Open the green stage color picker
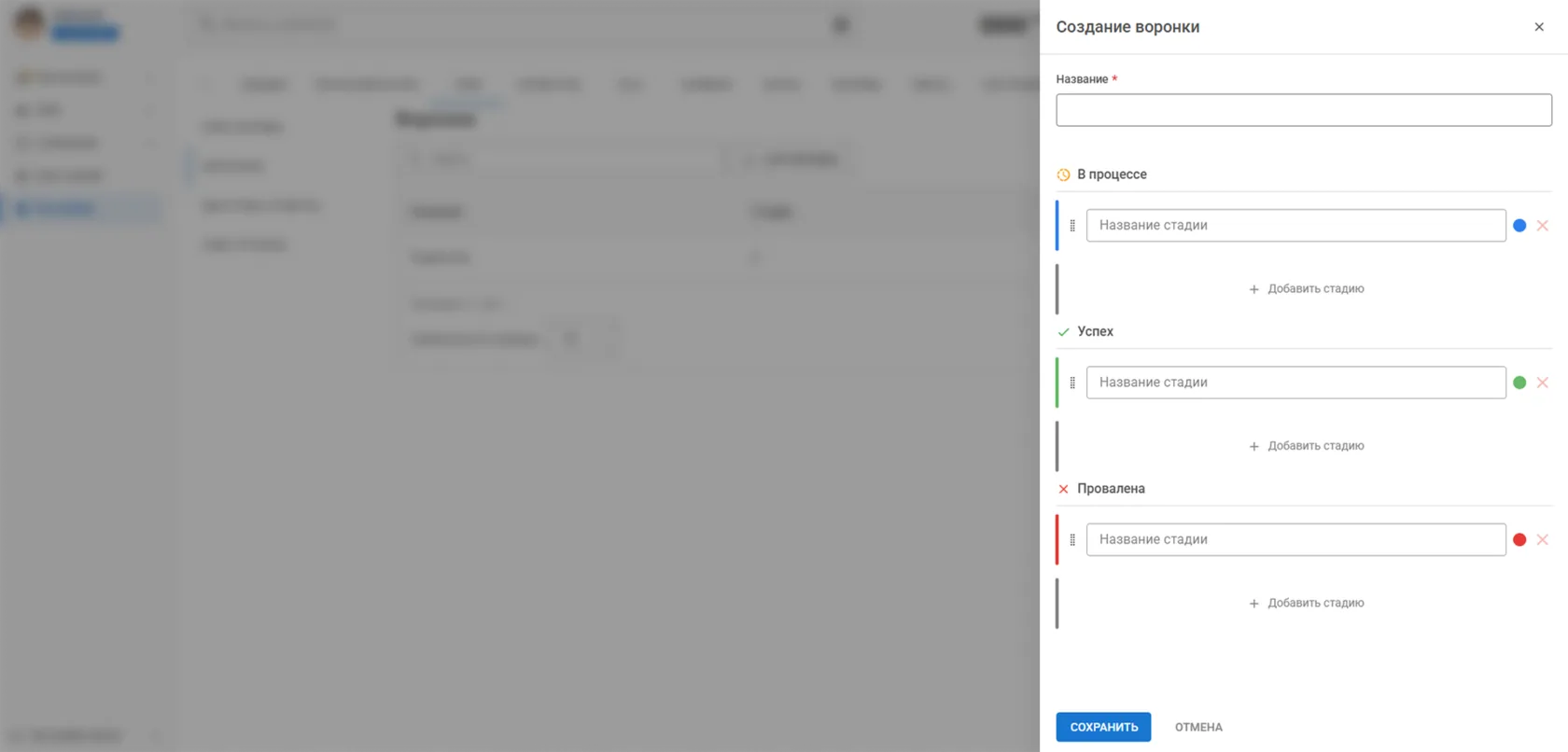 pos(1519,383)
